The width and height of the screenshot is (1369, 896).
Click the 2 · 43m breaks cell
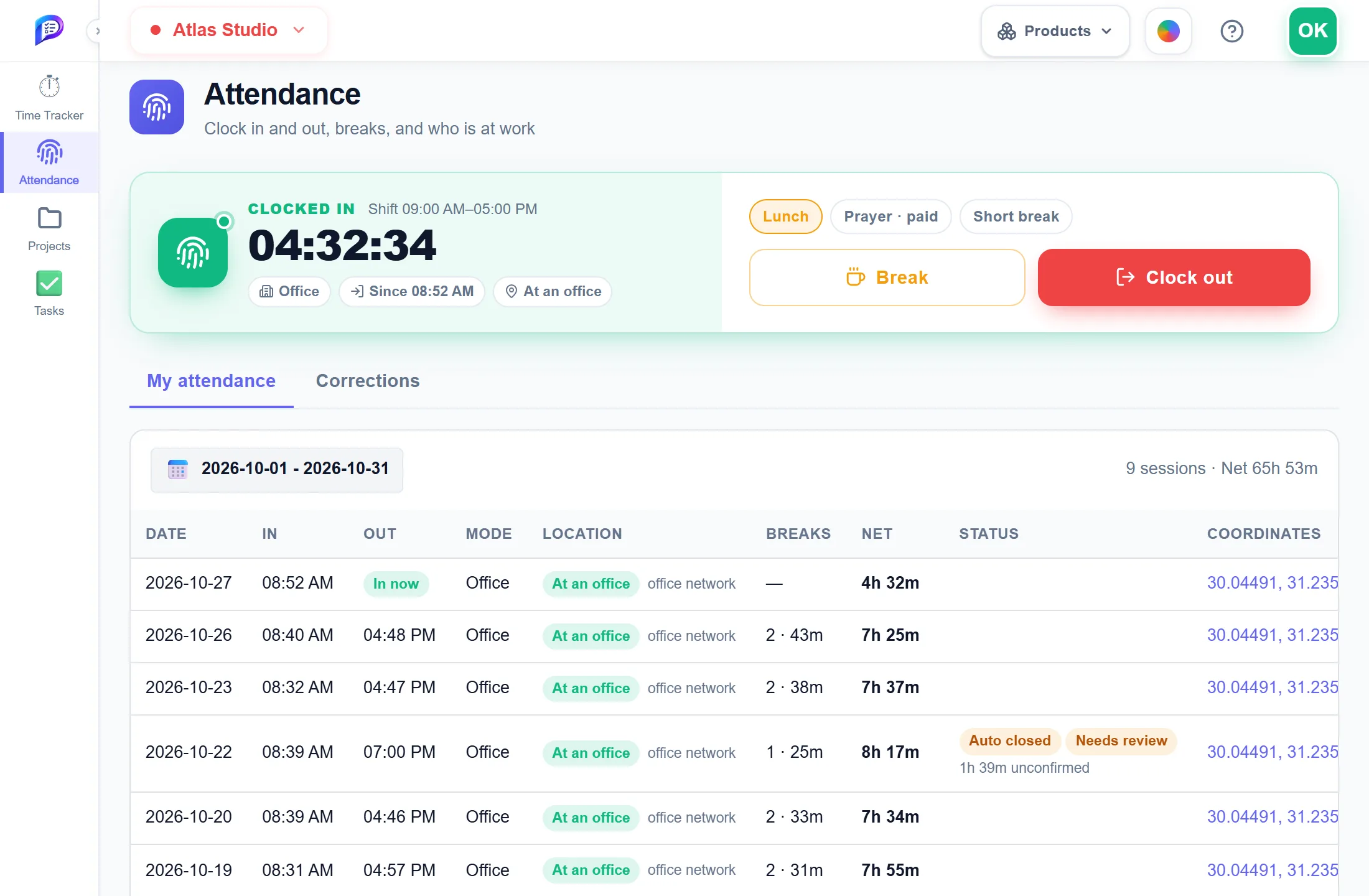pos(794,635)
